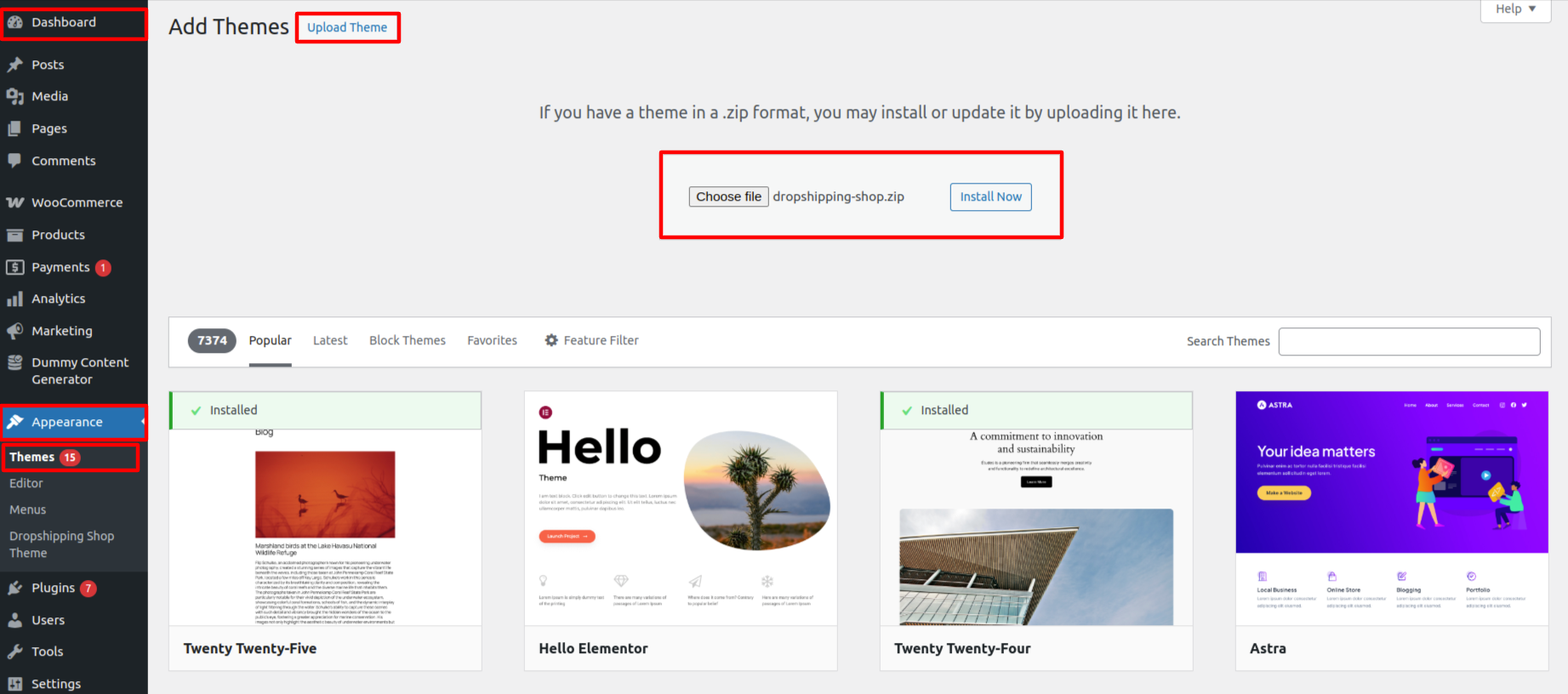Click the Pages menu label

coord(49,128)
